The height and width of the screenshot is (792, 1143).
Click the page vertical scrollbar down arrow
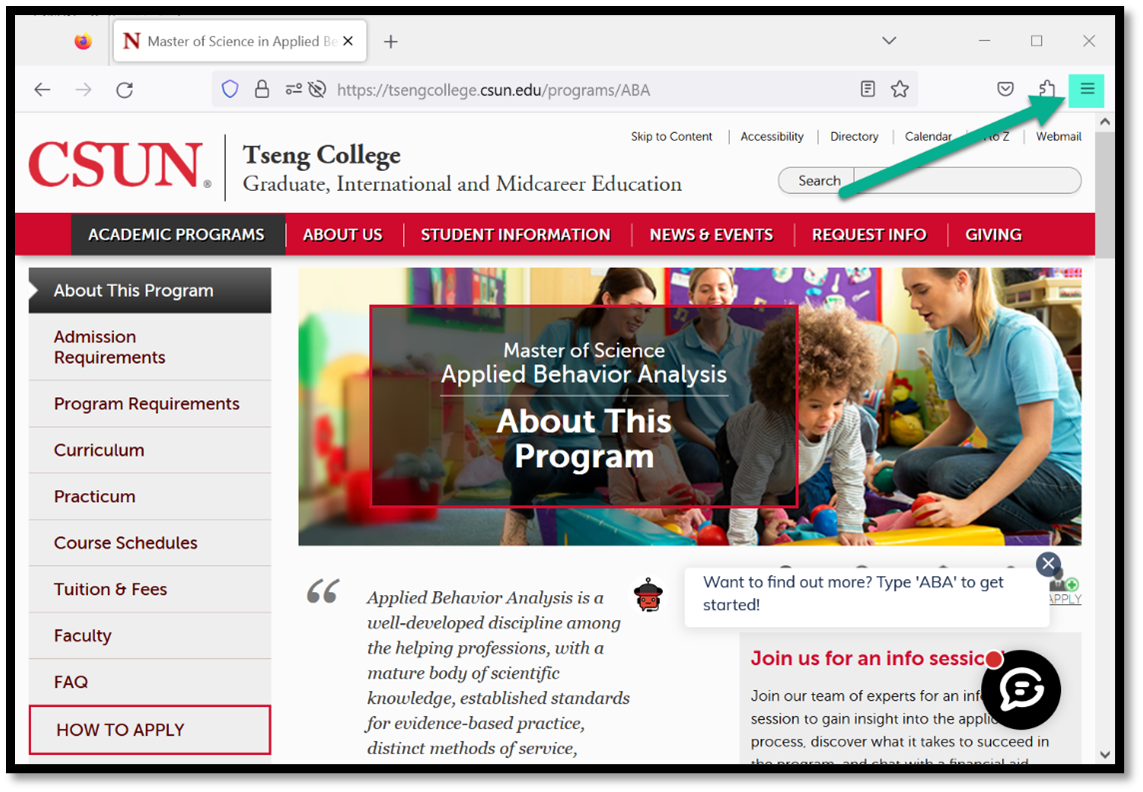1105,755
